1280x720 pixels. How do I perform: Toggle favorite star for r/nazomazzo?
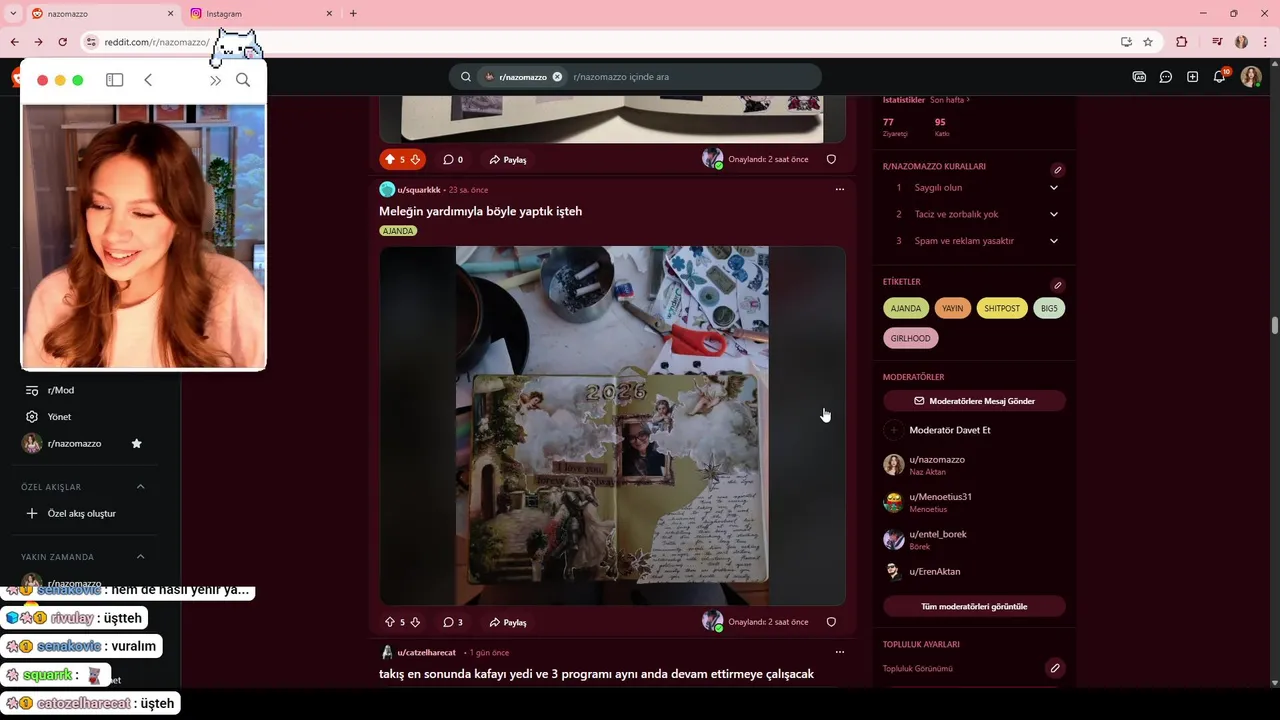pyautogui.click(x=137, y=443)
